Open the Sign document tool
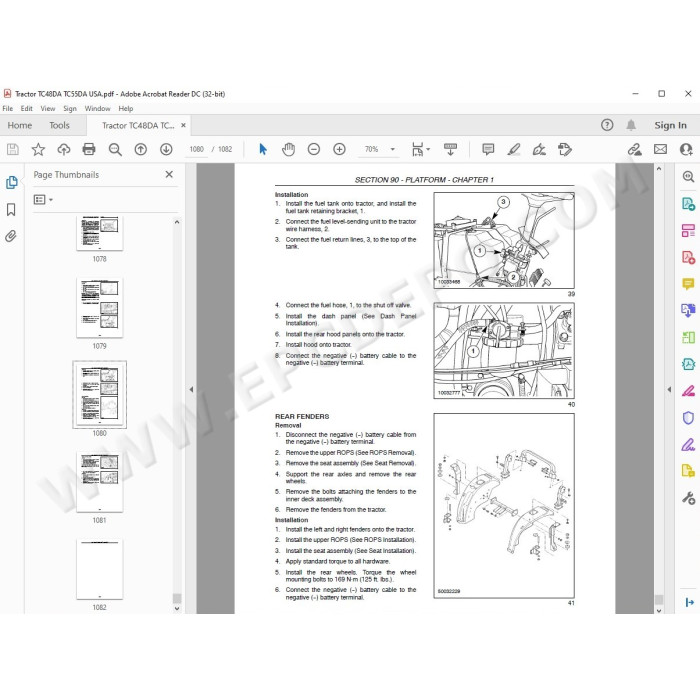700x700 pixels. pos(539,149)
